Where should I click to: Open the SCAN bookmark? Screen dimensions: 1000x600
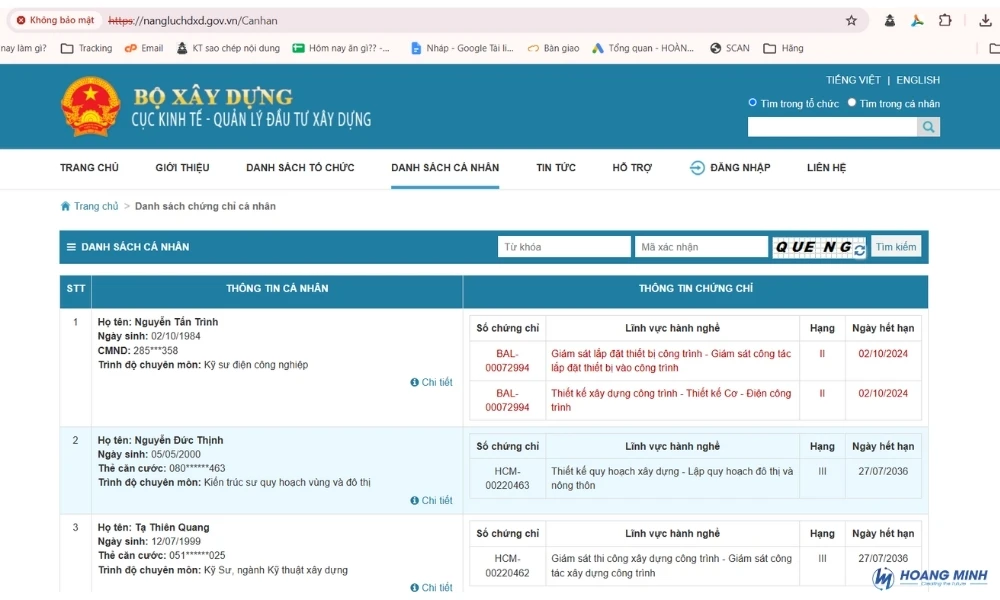tap(730, 48)
